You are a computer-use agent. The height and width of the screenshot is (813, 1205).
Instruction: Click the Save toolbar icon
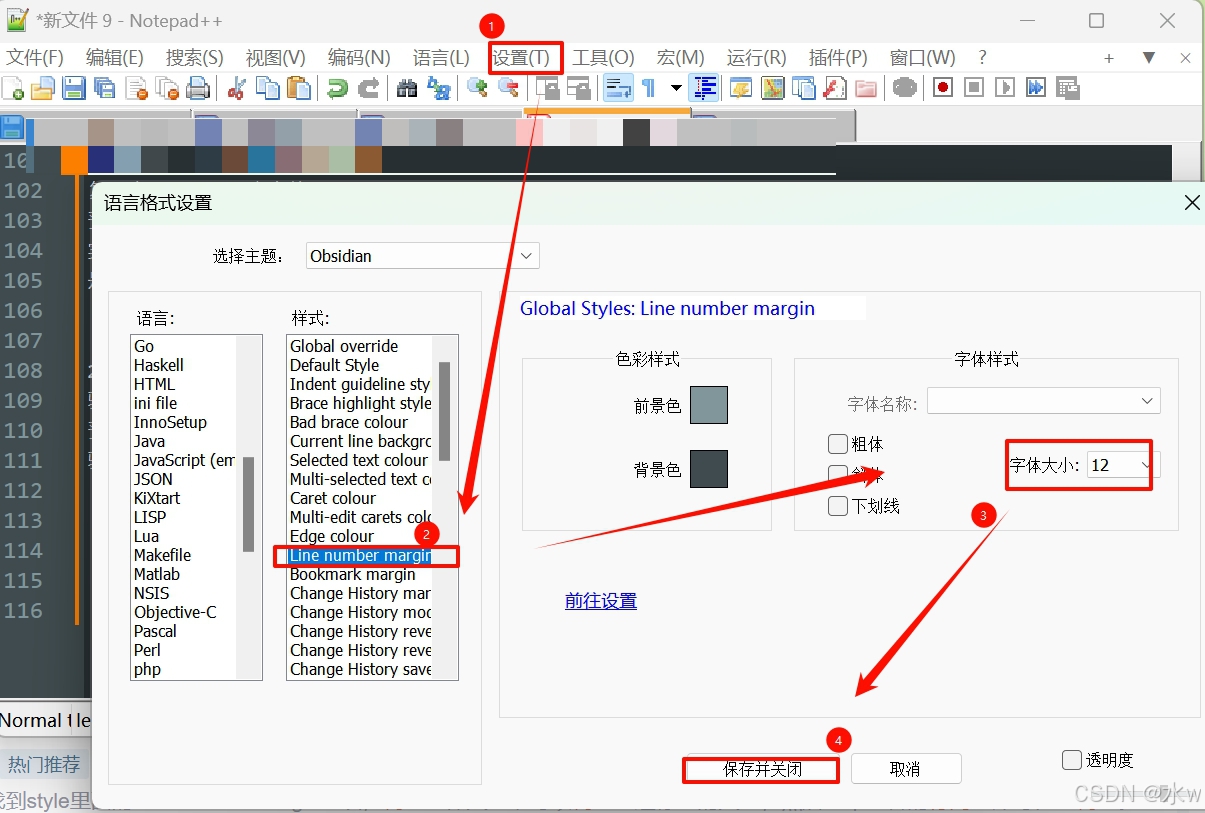pos(74,88)
